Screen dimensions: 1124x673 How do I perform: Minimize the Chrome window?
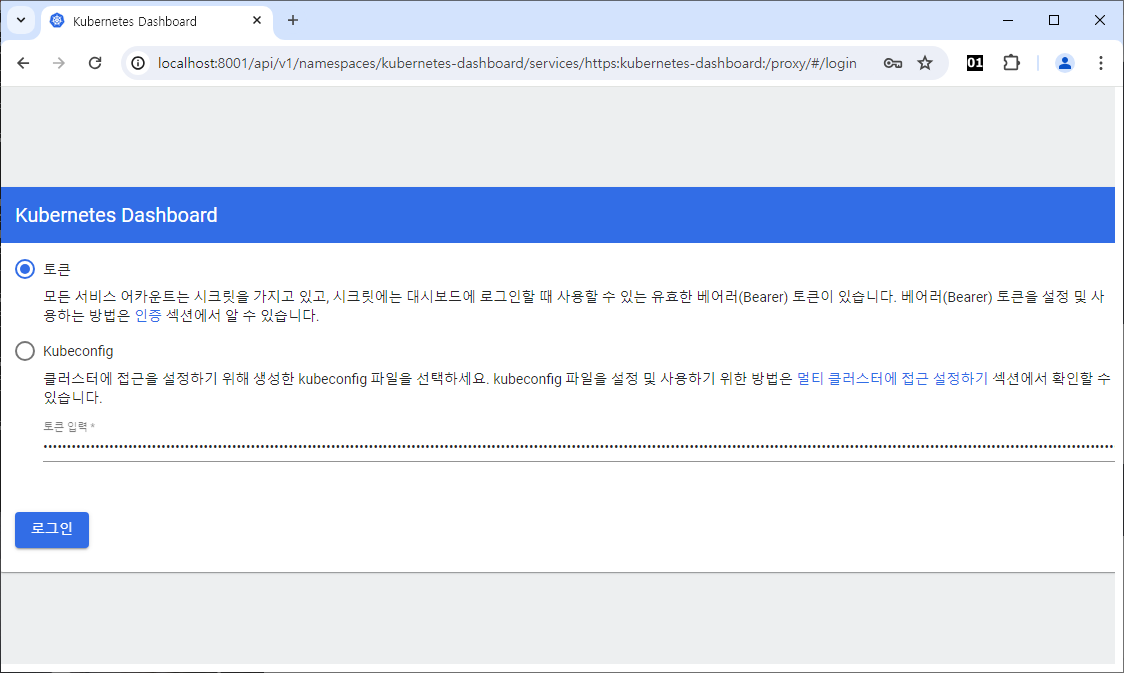tap(1008, 20)
